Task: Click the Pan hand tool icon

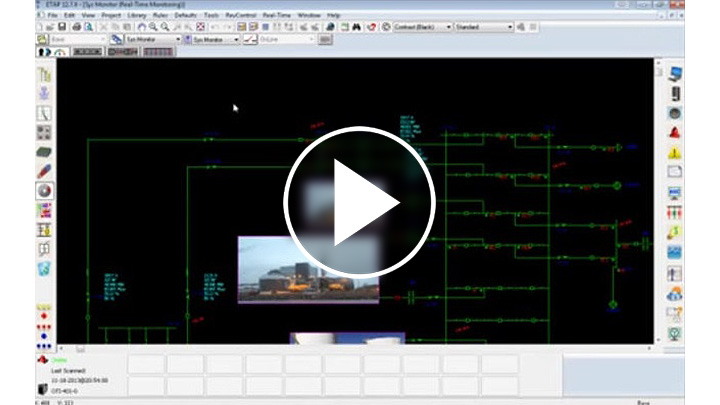Action: click(x=142, y=27)
